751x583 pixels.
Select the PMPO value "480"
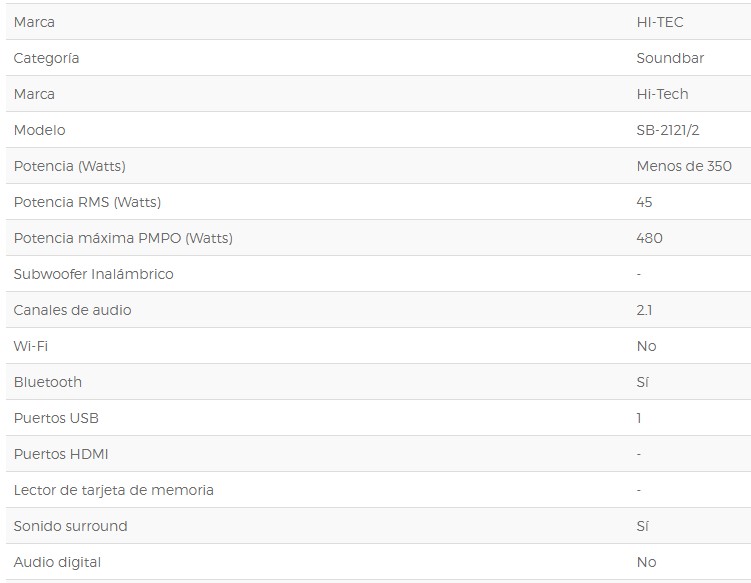point(649,238)
